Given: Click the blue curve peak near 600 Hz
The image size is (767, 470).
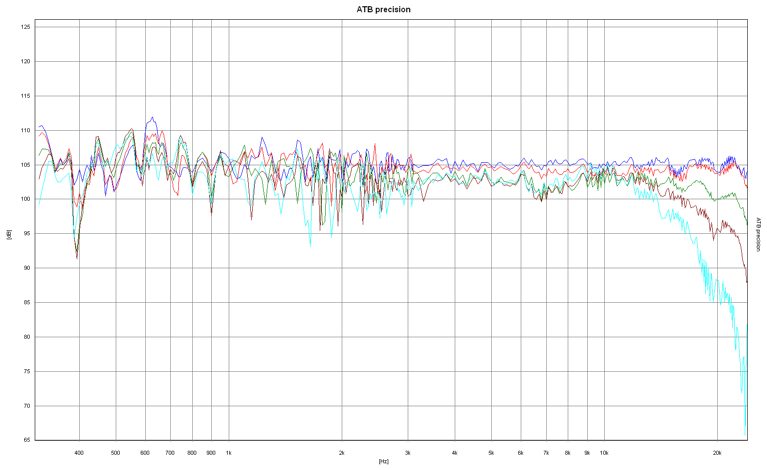Looking at the screenshot, I should [x=153, y=118].
